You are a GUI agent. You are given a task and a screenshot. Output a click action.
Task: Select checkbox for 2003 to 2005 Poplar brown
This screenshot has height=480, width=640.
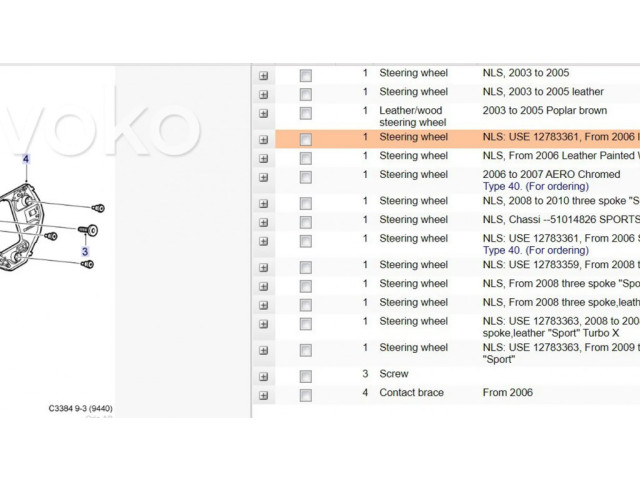click(x=305, y=114)
